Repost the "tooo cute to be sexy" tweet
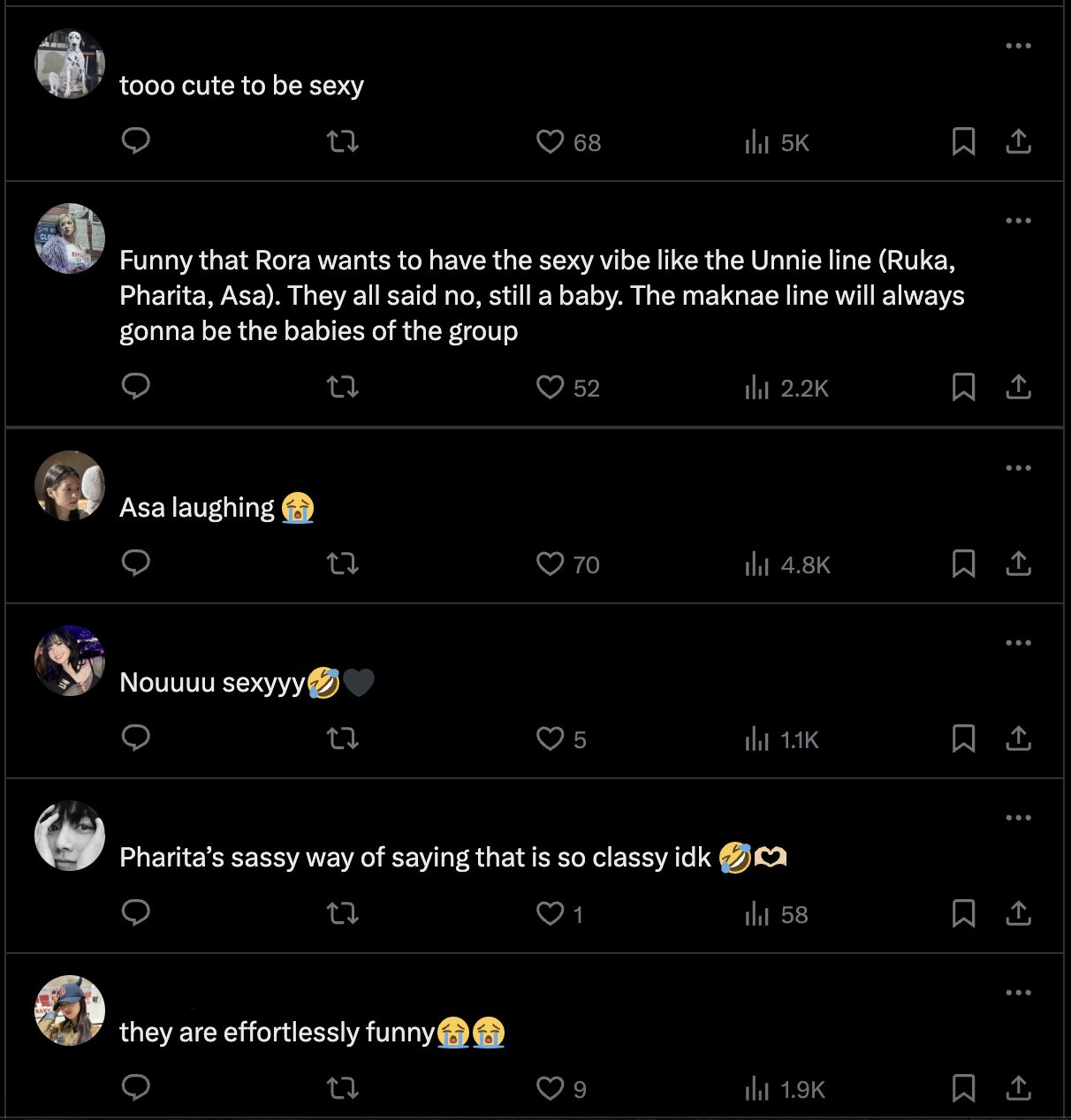Screen dimensions: 1071x1120 coord(343,141)
